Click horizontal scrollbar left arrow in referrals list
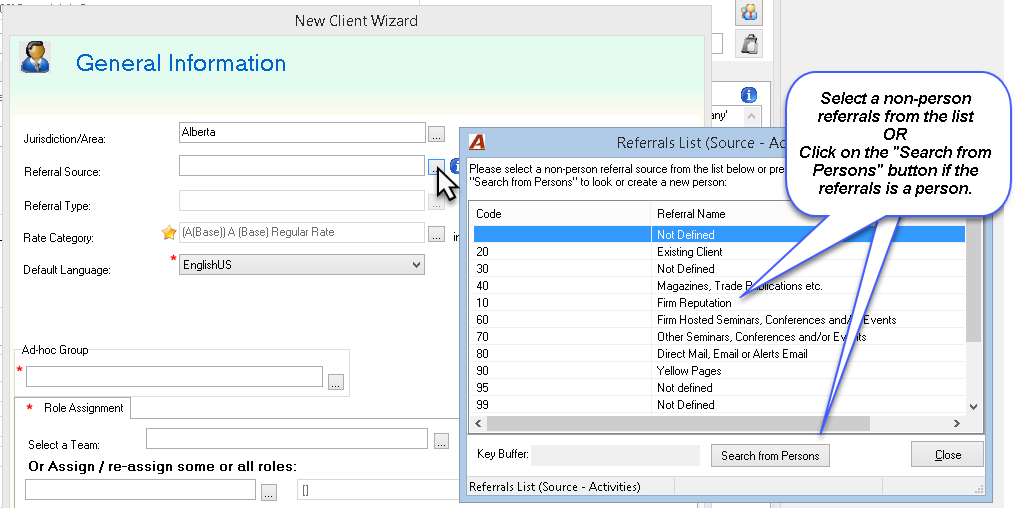This screenshot has height=508, width=1018. tap(479, 423)
